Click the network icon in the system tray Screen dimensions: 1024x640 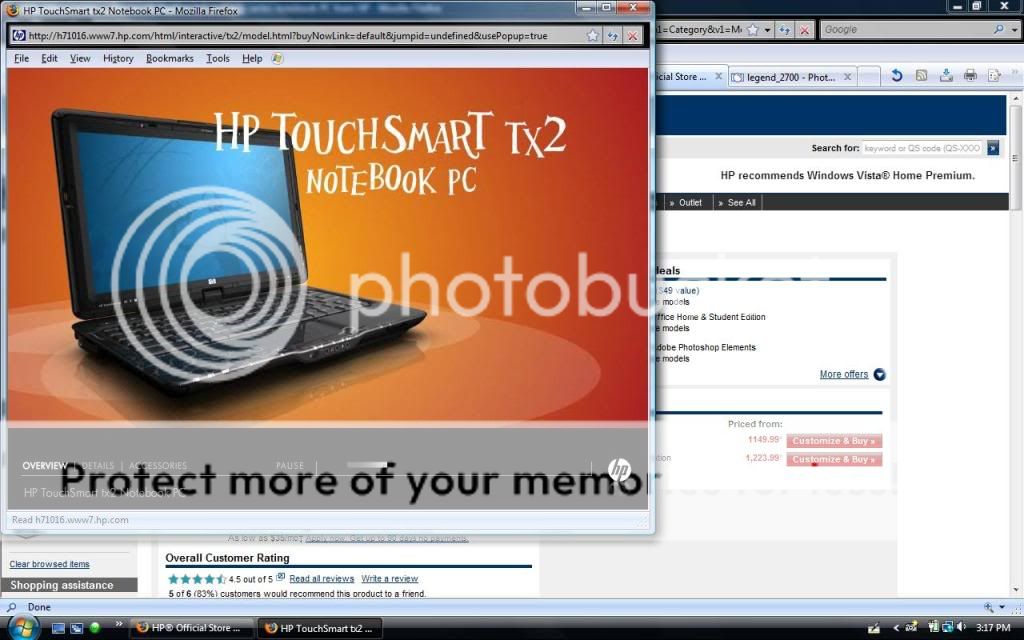(948, 628)
